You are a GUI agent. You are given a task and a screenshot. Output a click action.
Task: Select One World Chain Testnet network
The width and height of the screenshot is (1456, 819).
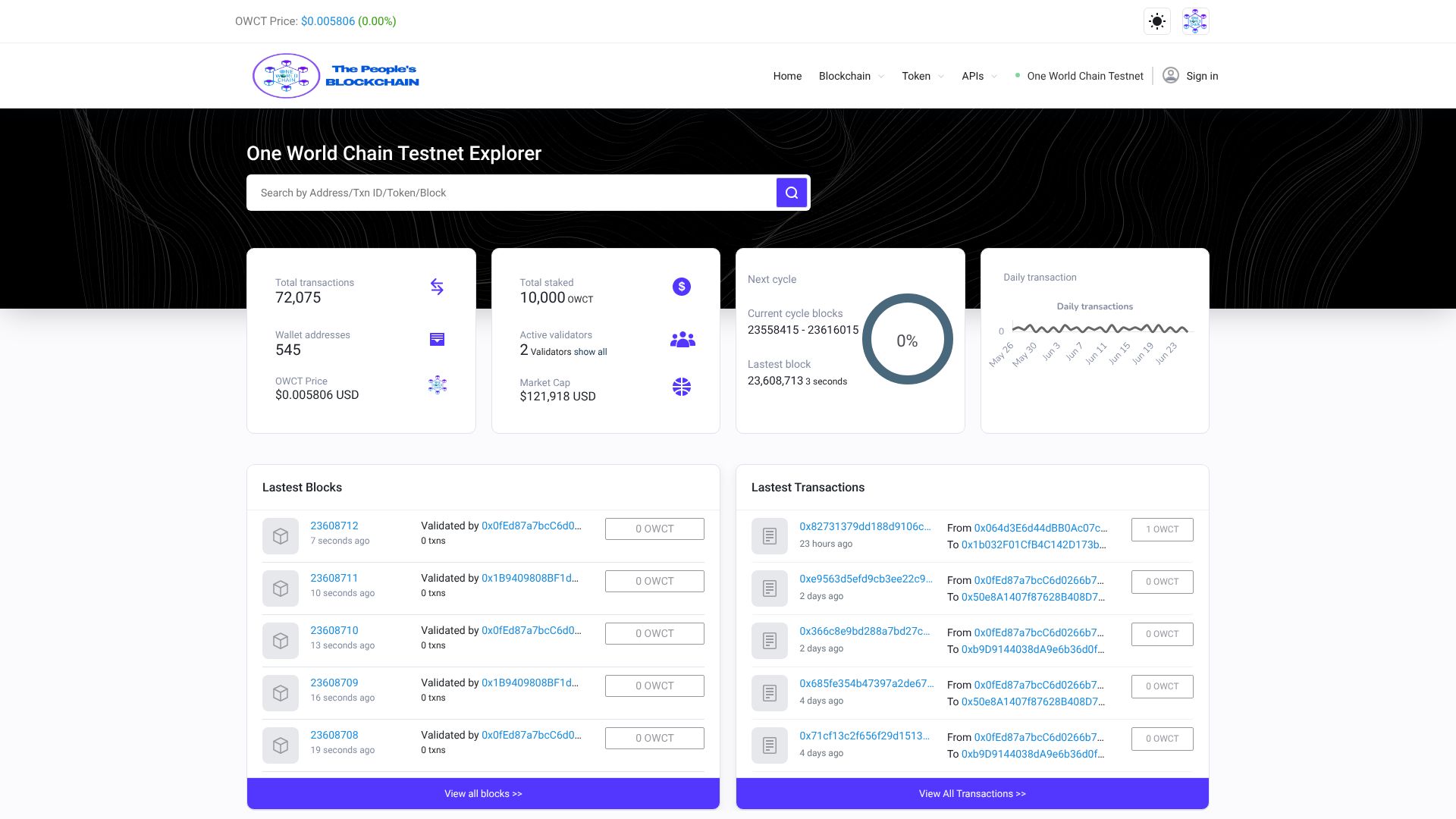click(1080, 76)
